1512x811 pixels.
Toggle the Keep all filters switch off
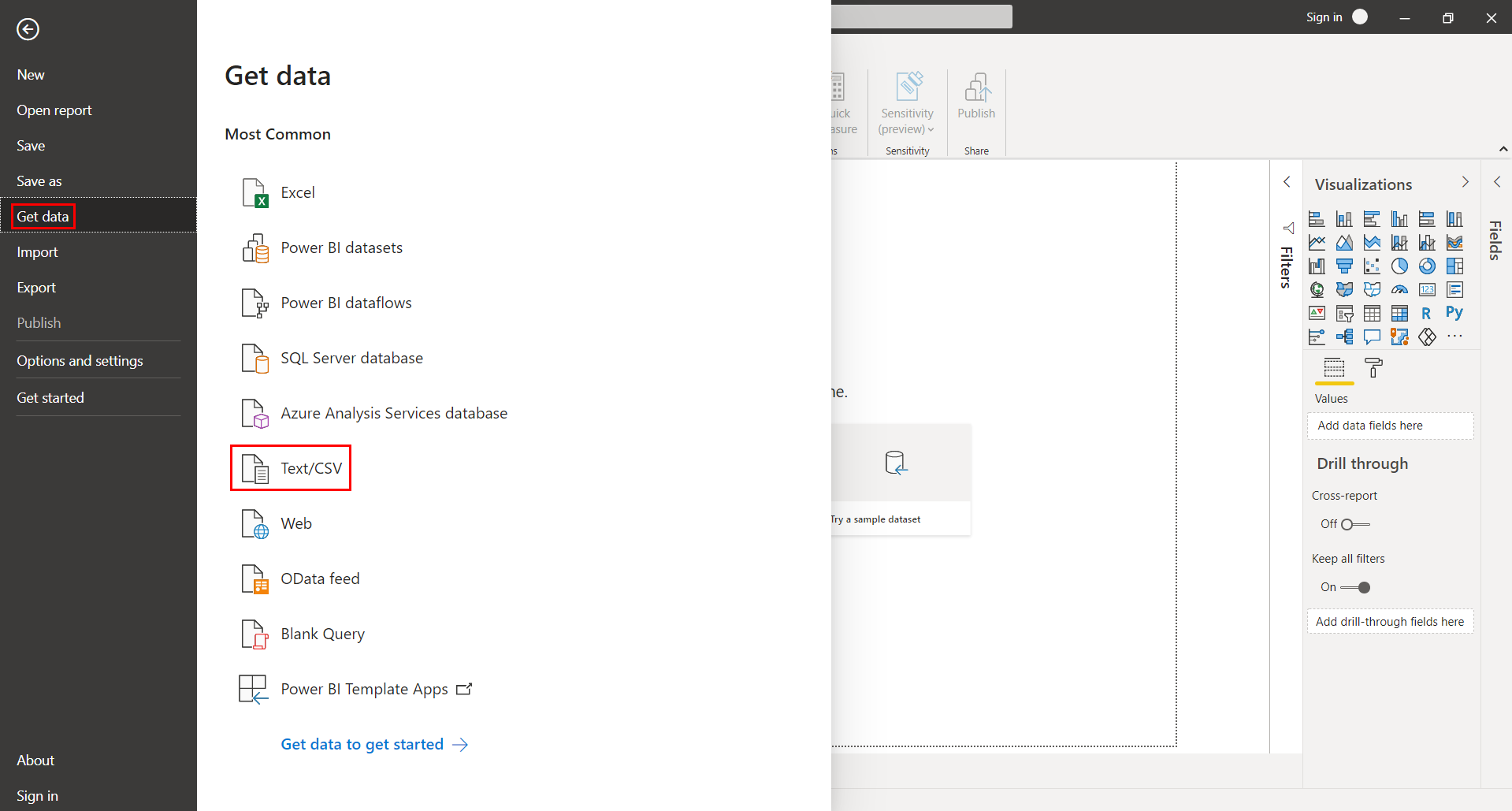pos(1355,587)
